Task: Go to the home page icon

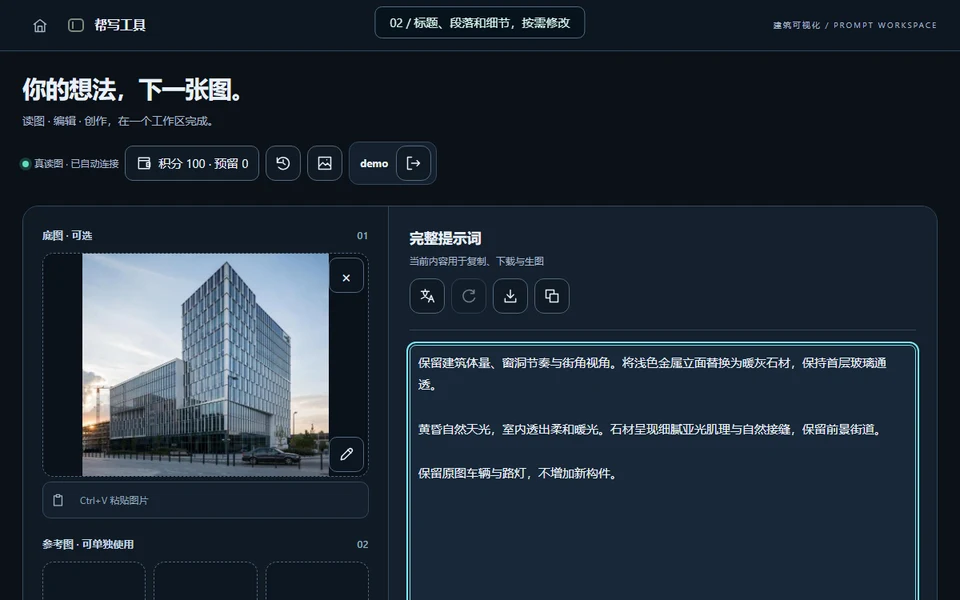Action: pyautogui.click(x=40, y=25)
